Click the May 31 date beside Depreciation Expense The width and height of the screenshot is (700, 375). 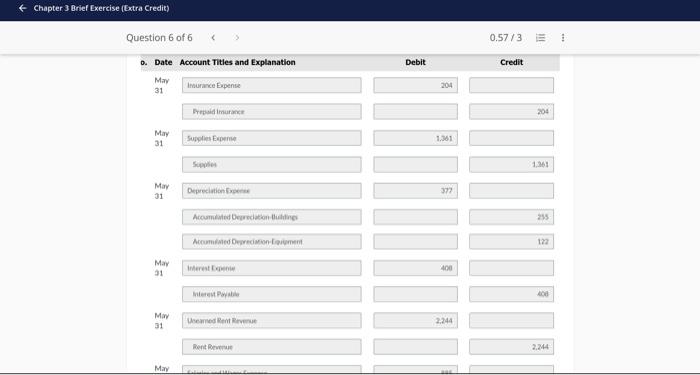(162, 191)
